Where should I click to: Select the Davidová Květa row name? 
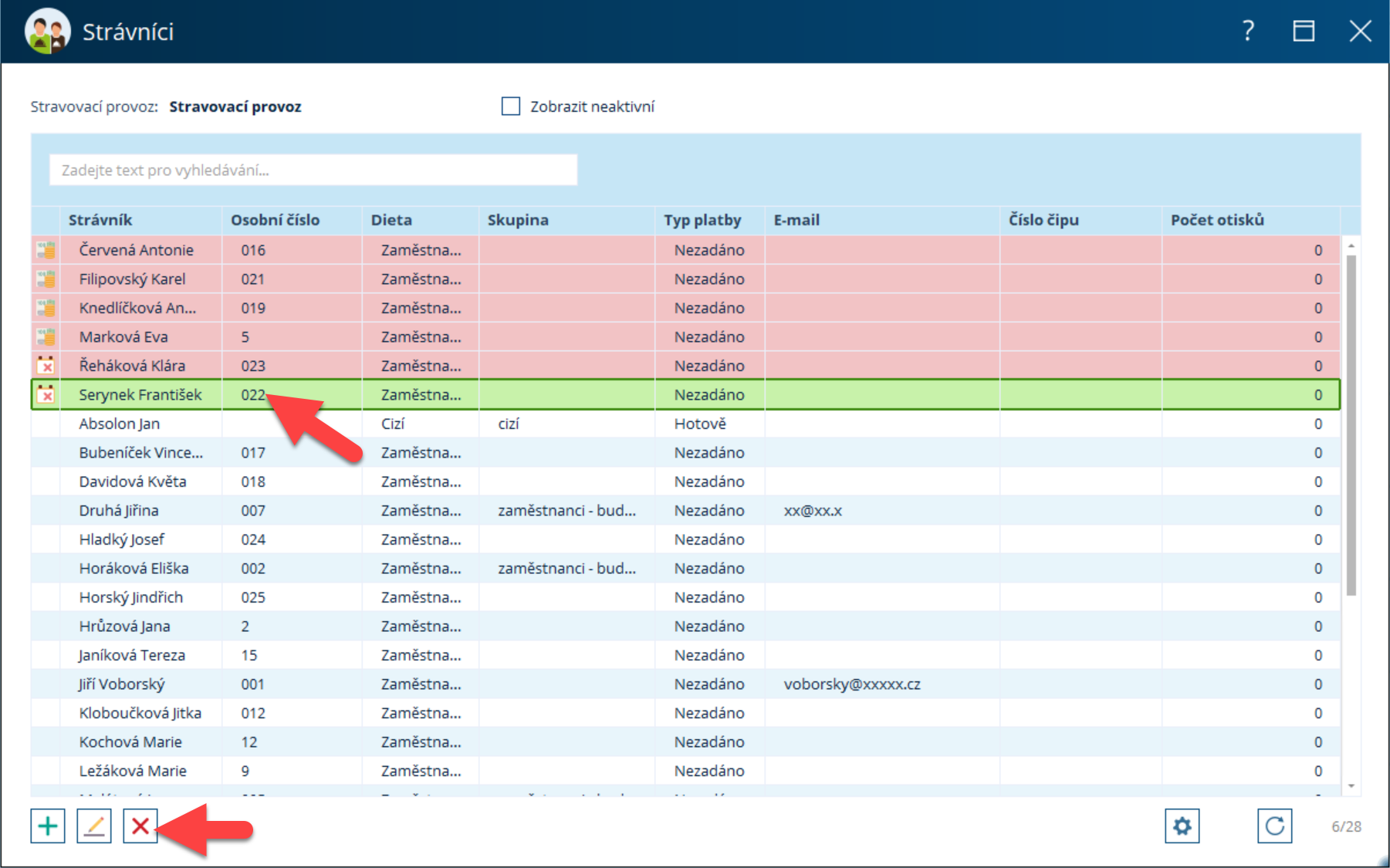[x=133, y=481]
